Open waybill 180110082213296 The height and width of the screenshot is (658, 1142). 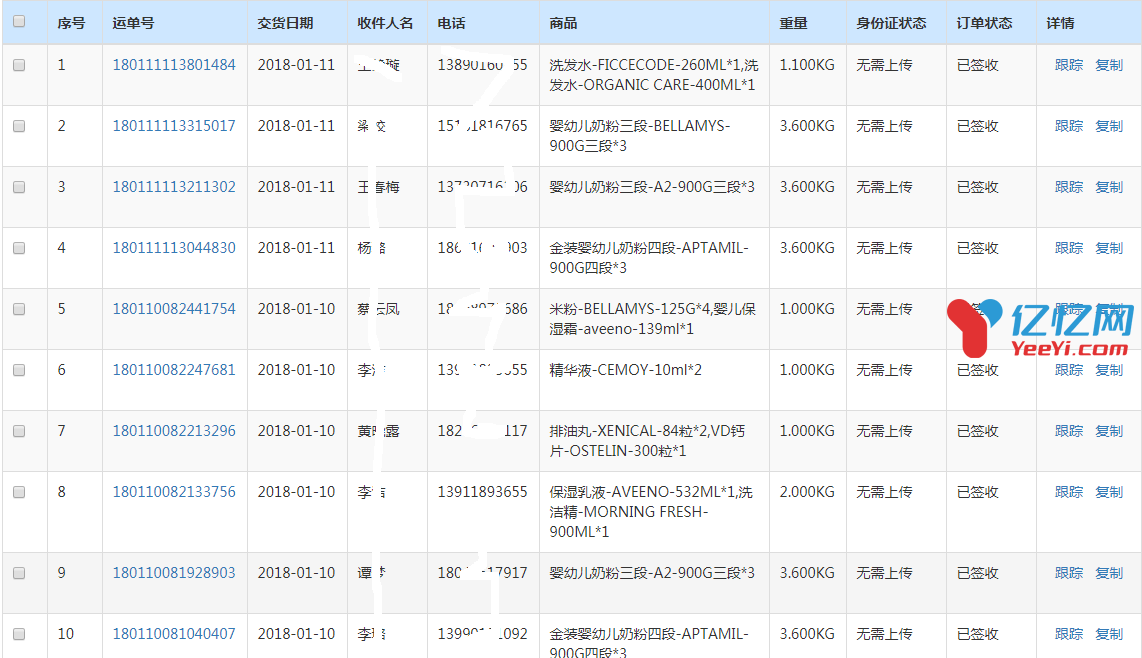click(x=174, y=431)
